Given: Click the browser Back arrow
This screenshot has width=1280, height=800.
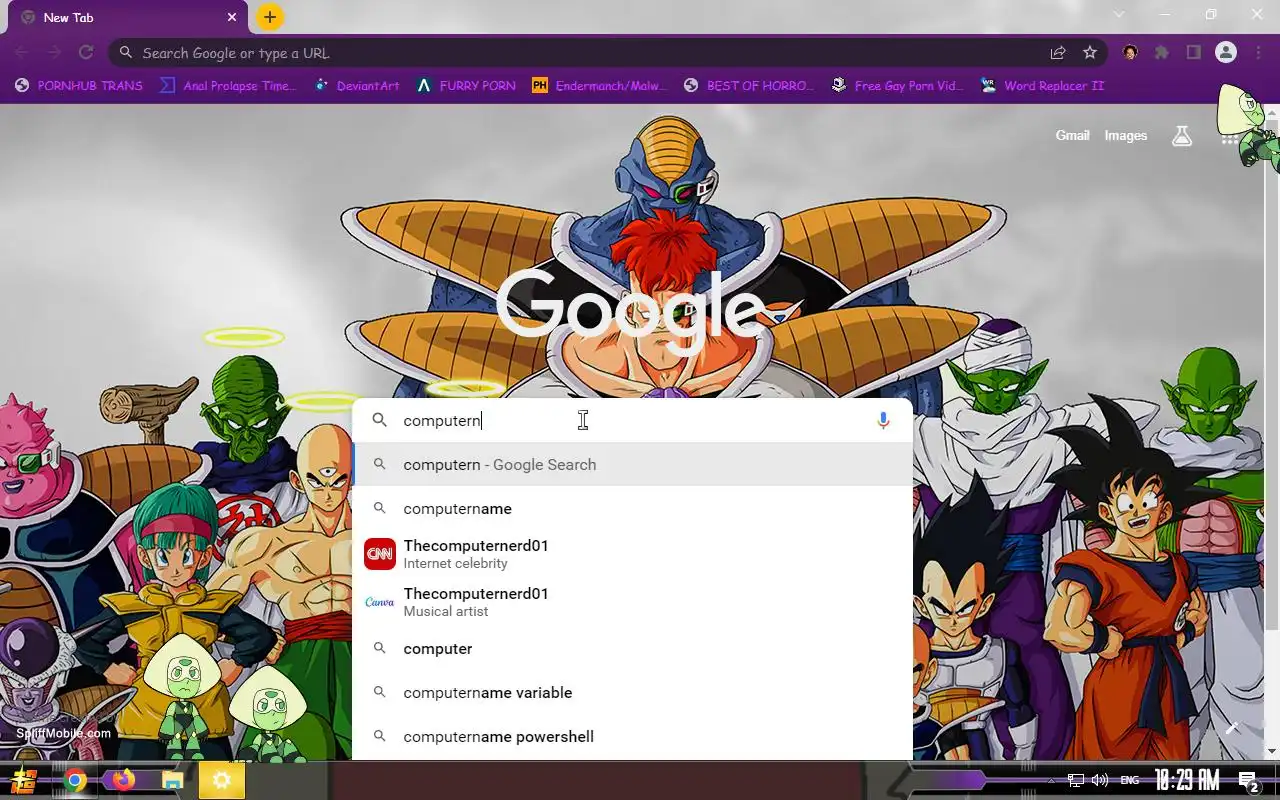Looking at the screenshot, I should tap(22, 53).
